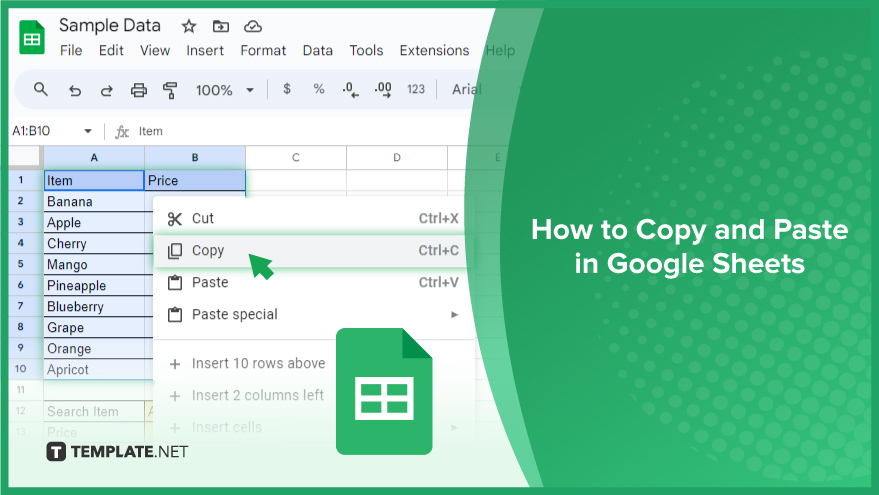This screenshot has height=495, width=879.
Task: Click the select all corner box
Action: coord(25,158)
